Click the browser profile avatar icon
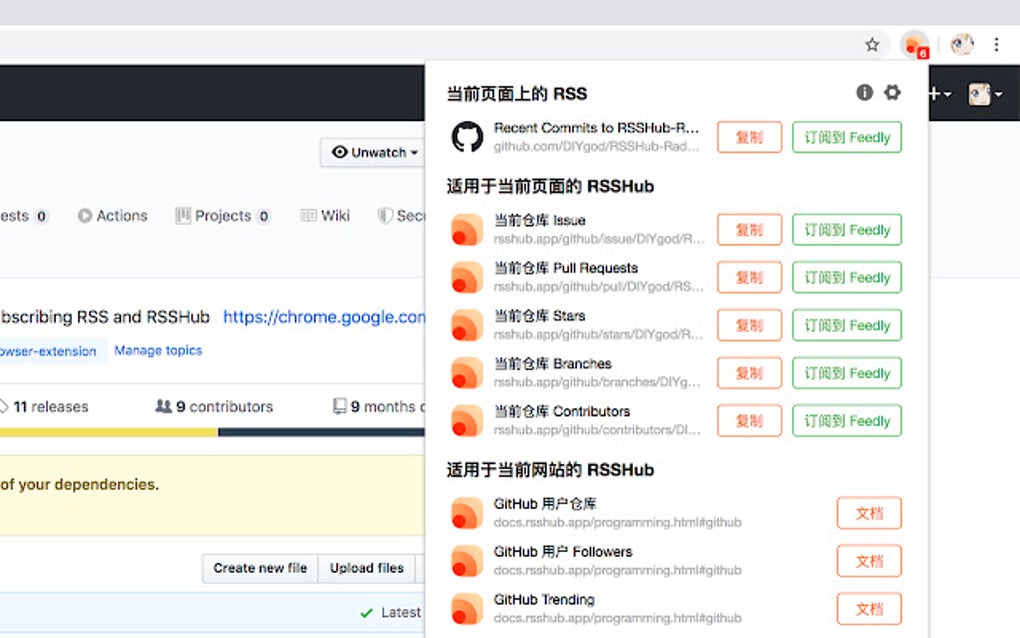This screenshot has width=1020, height=638. click(960, 44)
